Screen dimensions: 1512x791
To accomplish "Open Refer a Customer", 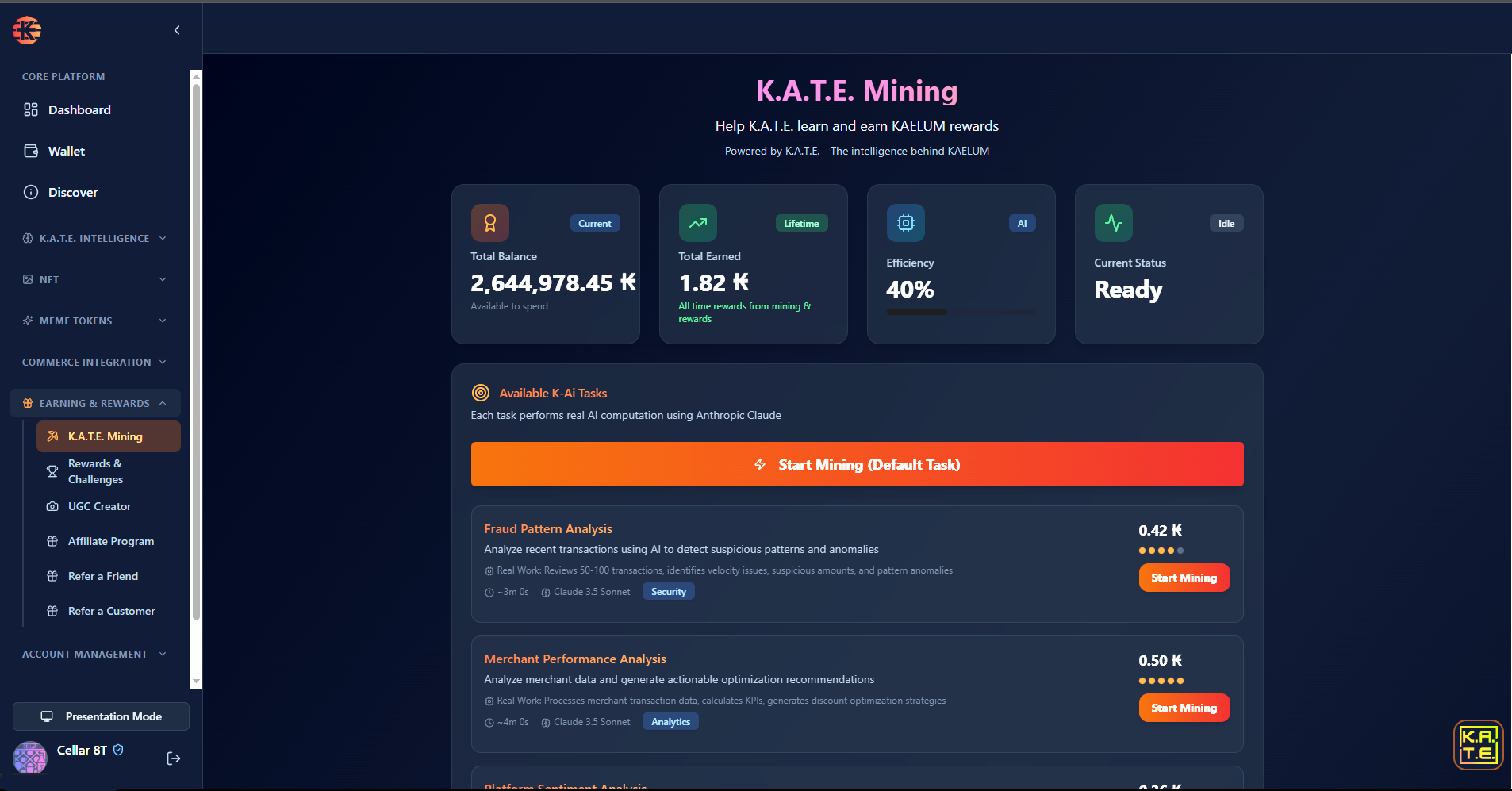I will coord(109,611).
